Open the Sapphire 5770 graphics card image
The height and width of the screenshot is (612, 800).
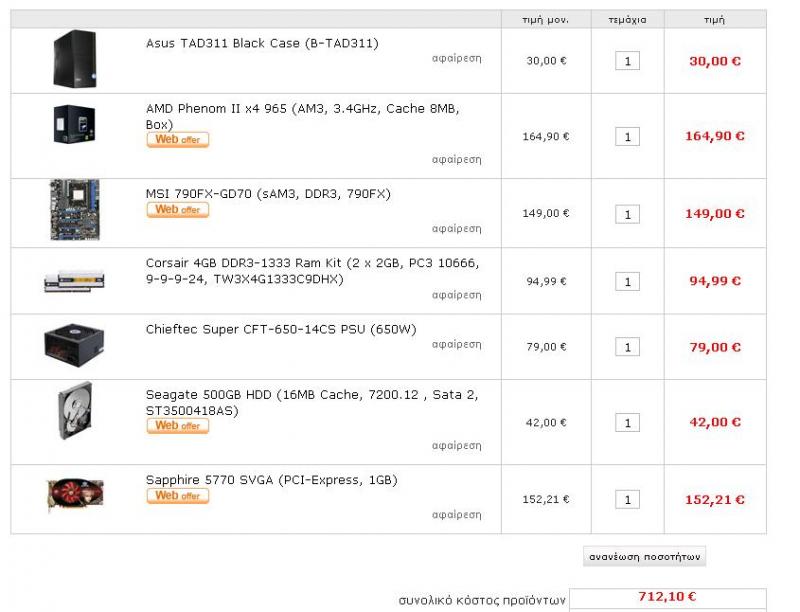coord(75,494)
